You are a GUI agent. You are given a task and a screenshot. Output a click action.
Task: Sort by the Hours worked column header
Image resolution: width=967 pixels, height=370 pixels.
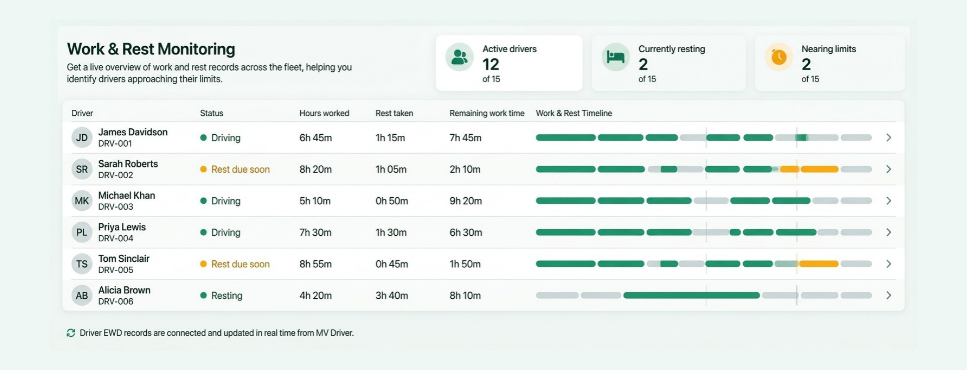click(324, 113)
